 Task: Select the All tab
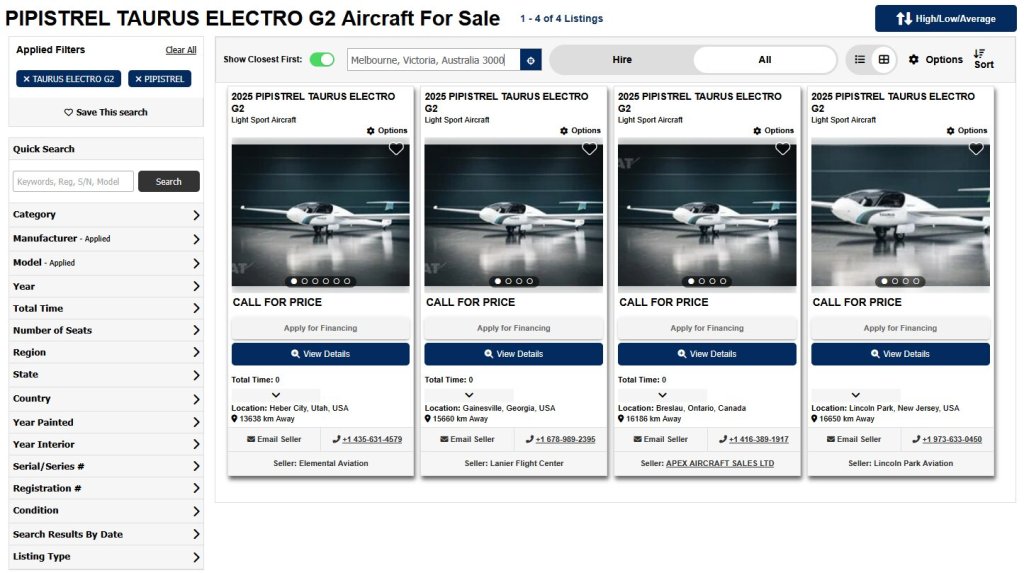764,60
